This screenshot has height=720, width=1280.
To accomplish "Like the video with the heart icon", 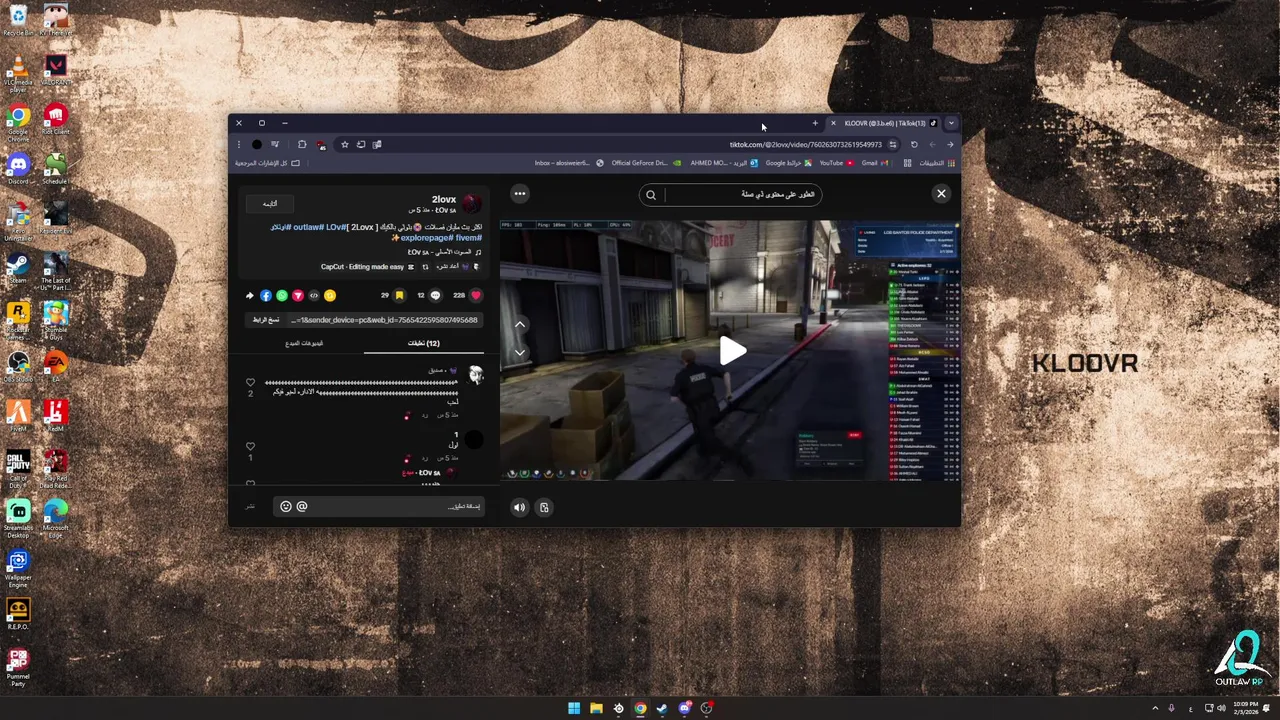I will pyautogui.click(x=476, y=295).
